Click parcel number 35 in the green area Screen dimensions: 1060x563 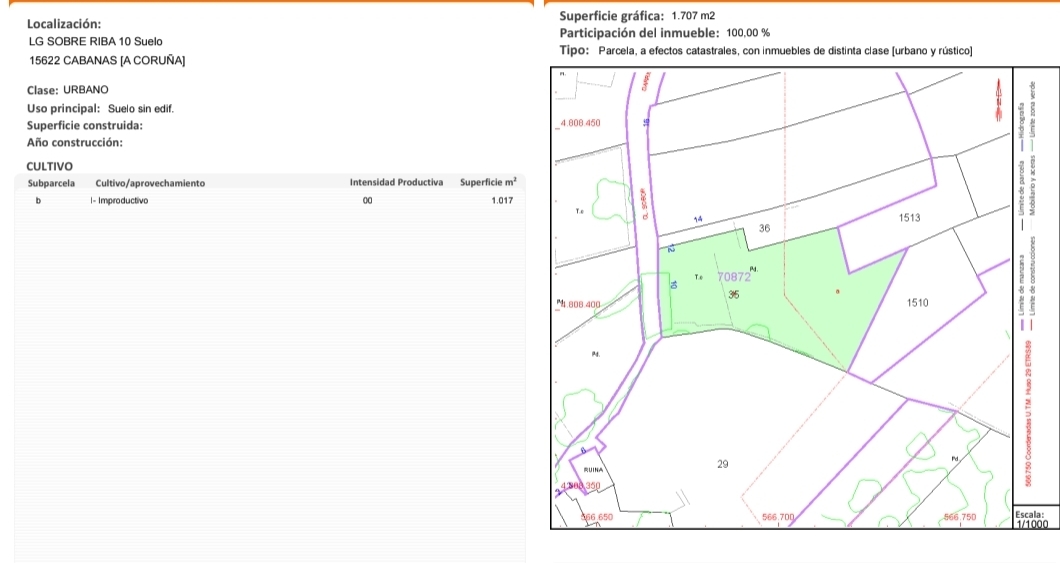coord(734,294)
